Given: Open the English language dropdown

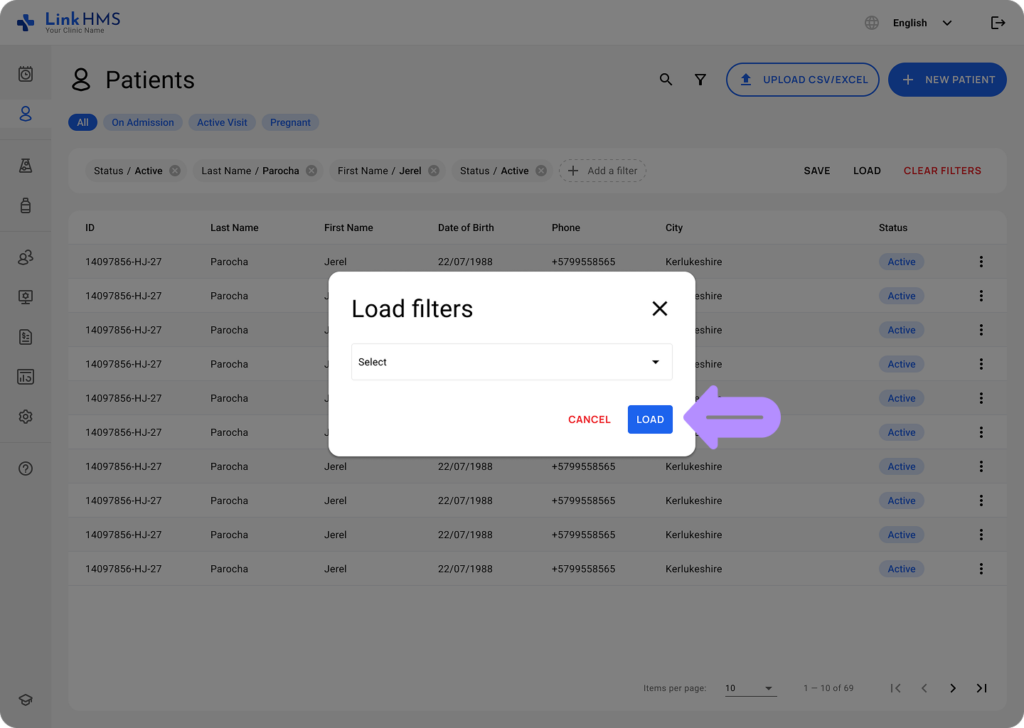Looking at the screenshot, I should pyautogui.click(x=920, y=23).
